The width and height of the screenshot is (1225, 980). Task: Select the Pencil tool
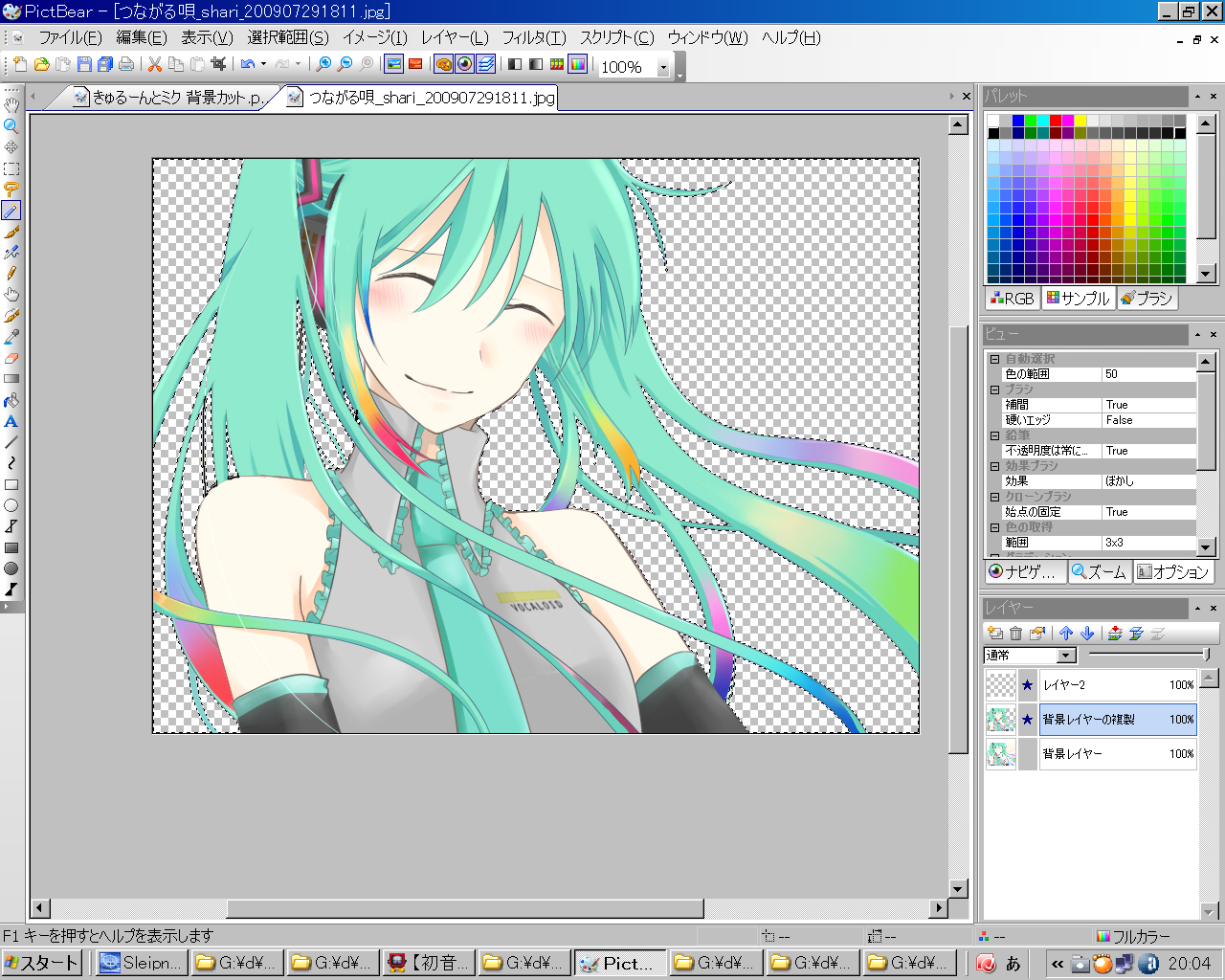11,274
